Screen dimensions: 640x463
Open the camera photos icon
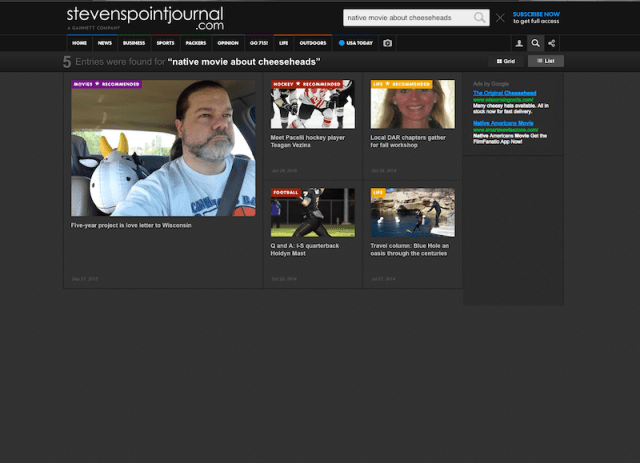388,43
